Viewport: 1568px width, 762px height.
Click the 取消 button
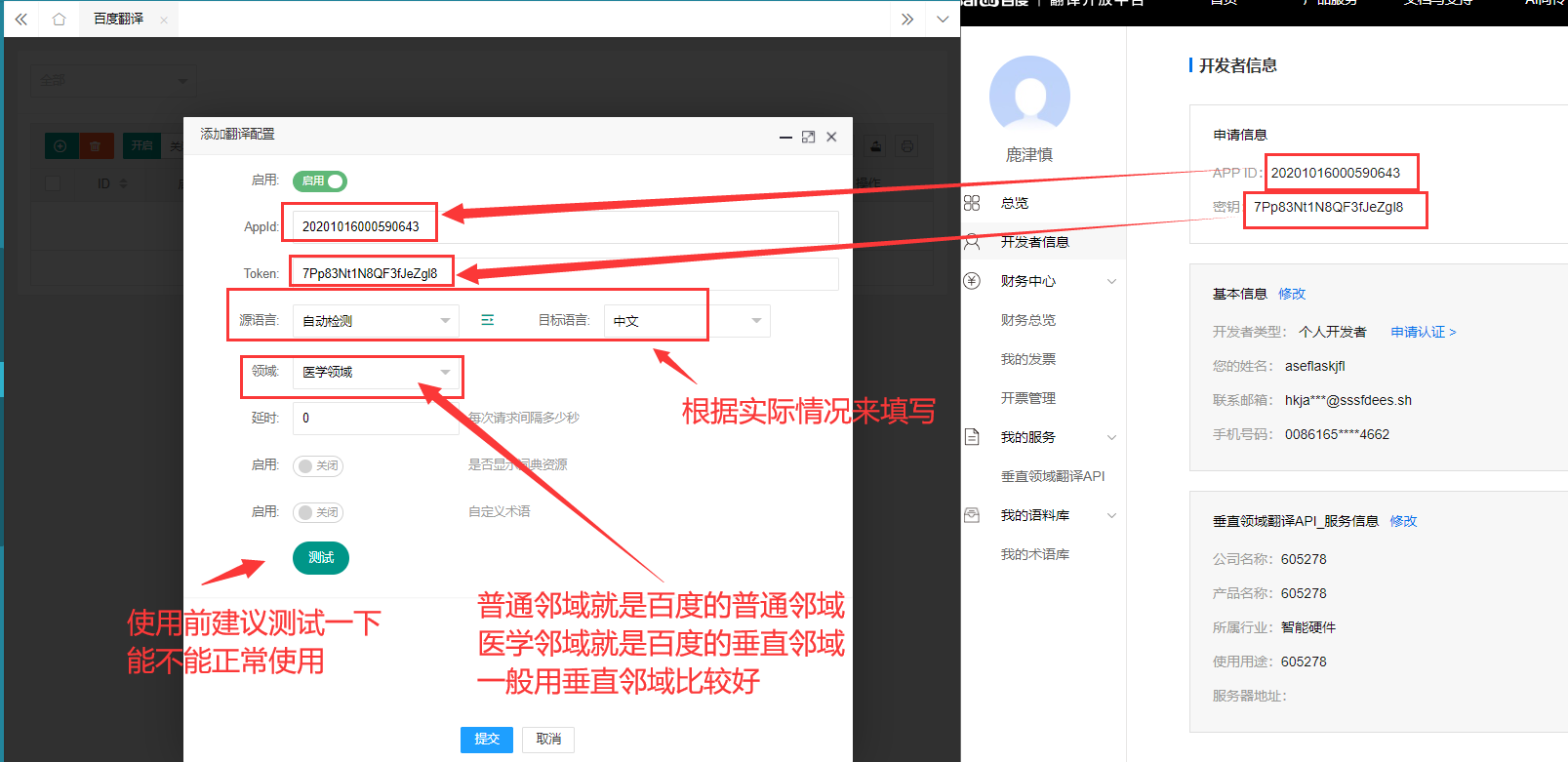tap(548, 740)
